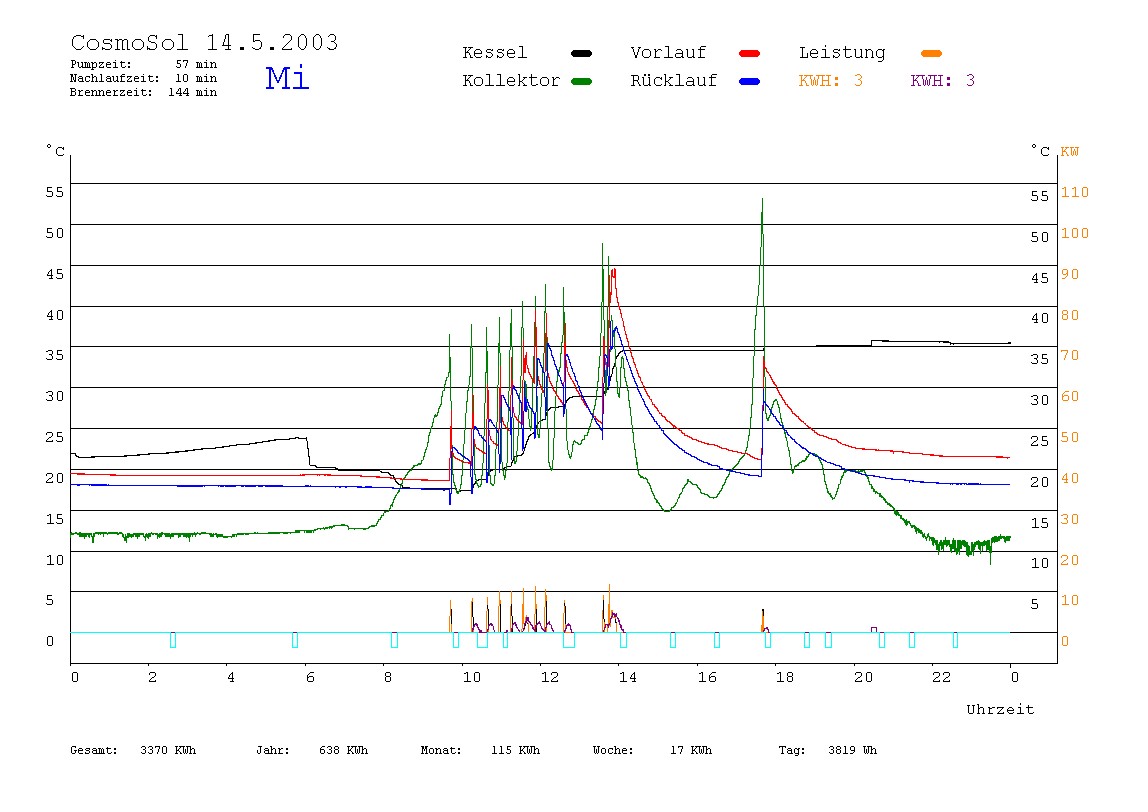Click the CosmoSol 14.5.2003 title
This screenshot has height=812, width=1148.
pos(204,42)
